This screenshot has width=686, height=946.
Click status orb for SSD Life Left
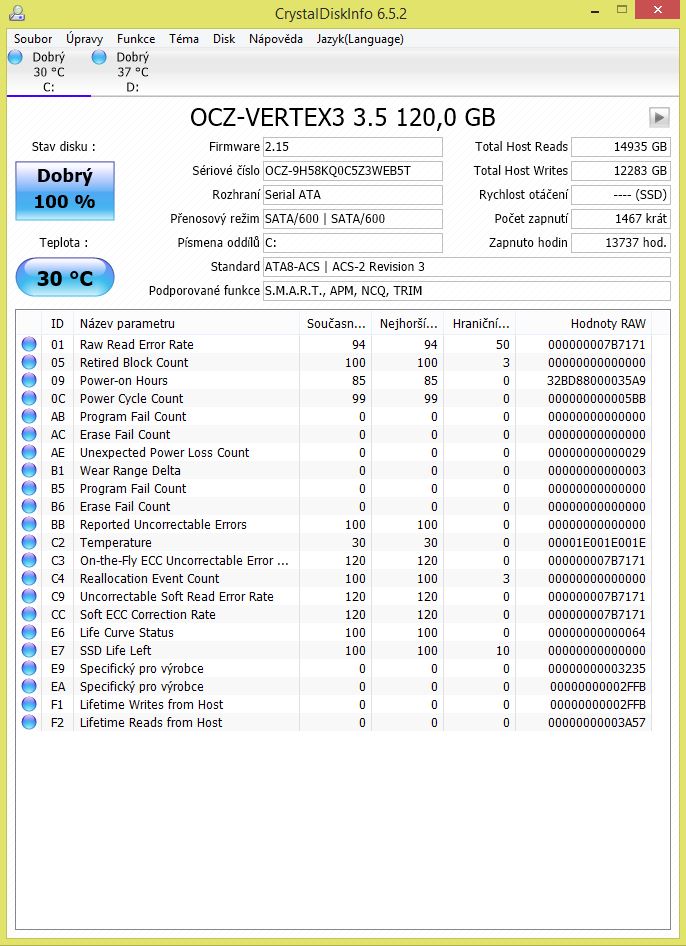29,650
